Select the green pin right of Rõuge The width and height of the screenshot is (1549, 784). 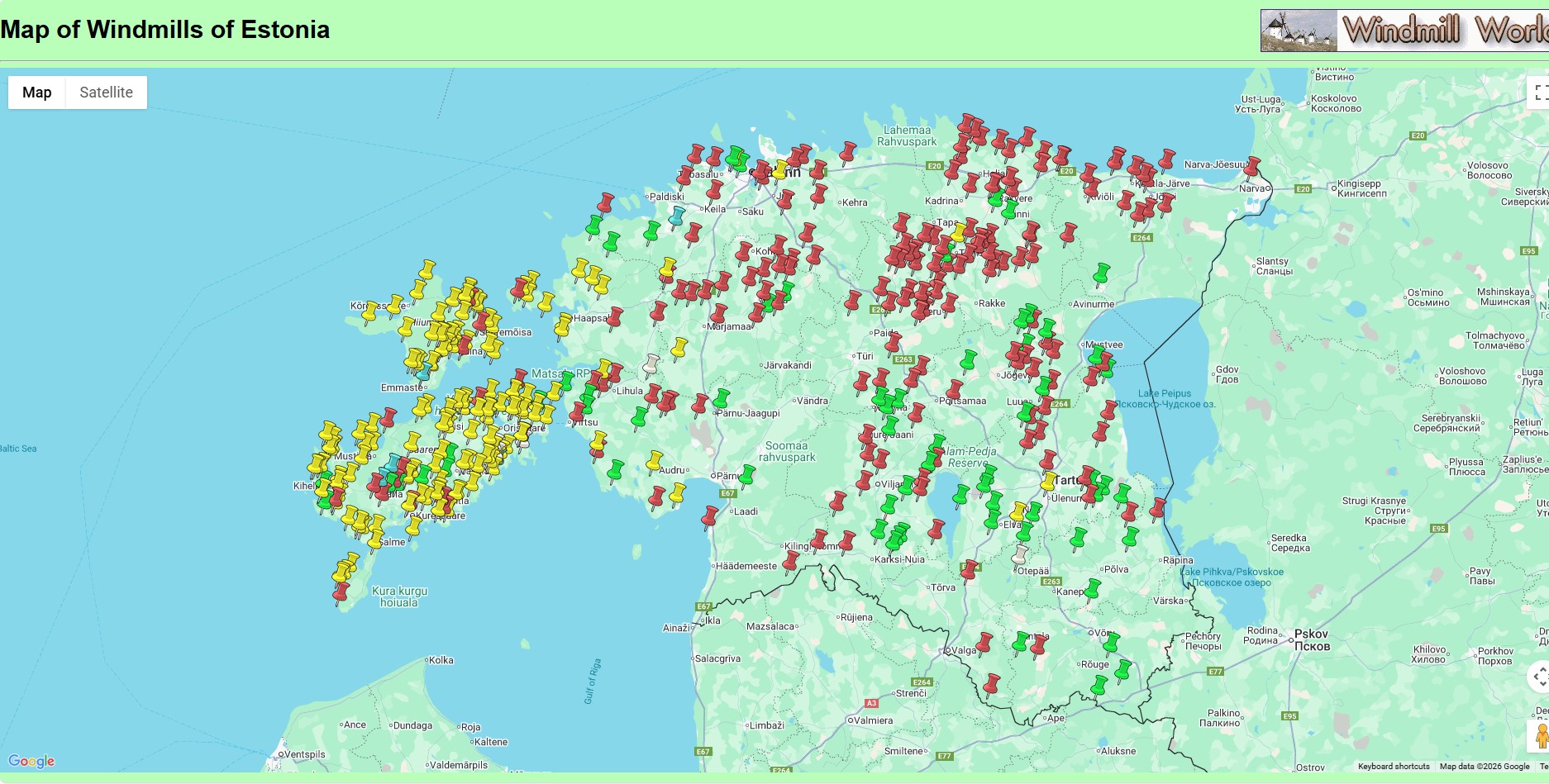tap(1122, 671)
